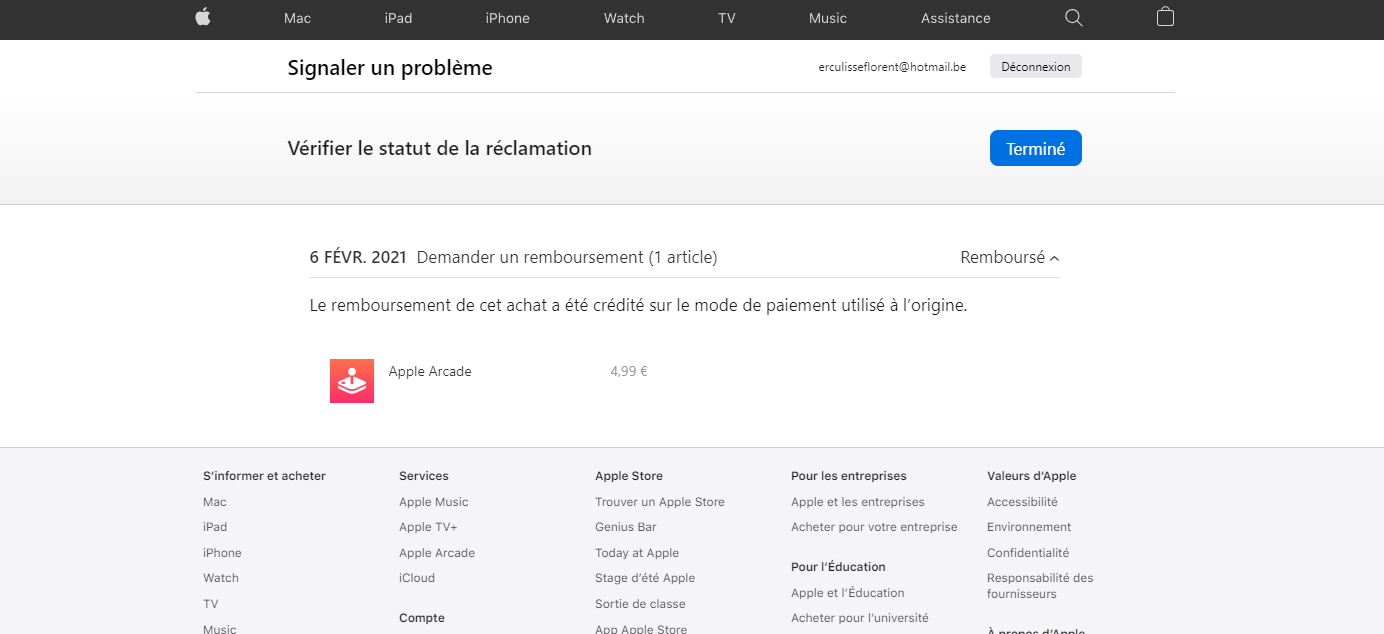Open the Genius Bar link
The width and height of the screenshot is (1384, 634).
[x=626, y=527]
